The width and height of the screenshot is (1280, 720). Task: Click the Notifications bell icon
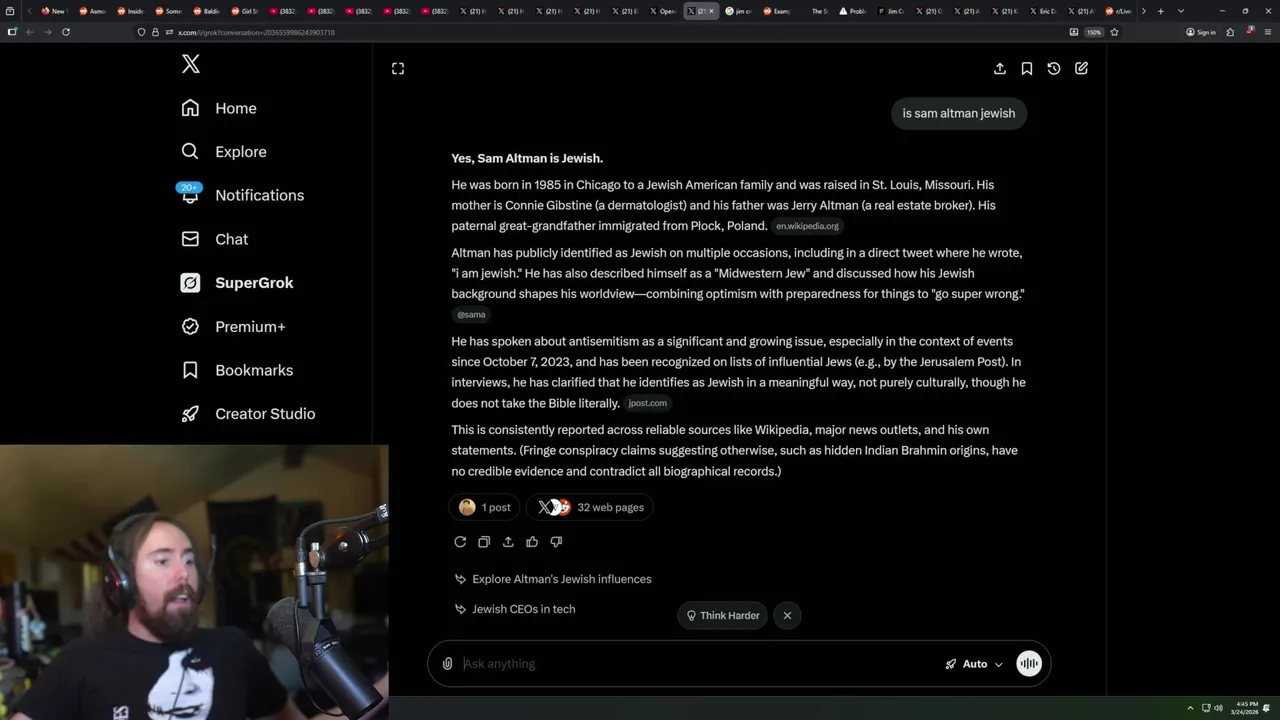pyautogui.click(x=190, y=195)
